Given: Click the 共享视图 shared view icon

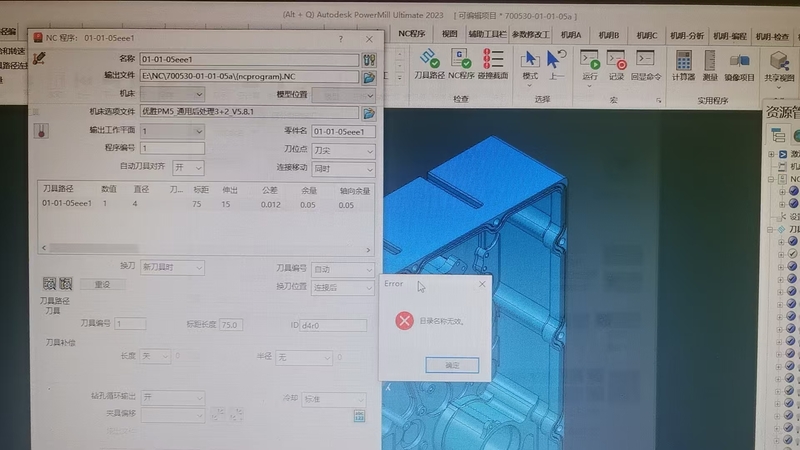Looking at the screenshot, I should coord(779,61).
